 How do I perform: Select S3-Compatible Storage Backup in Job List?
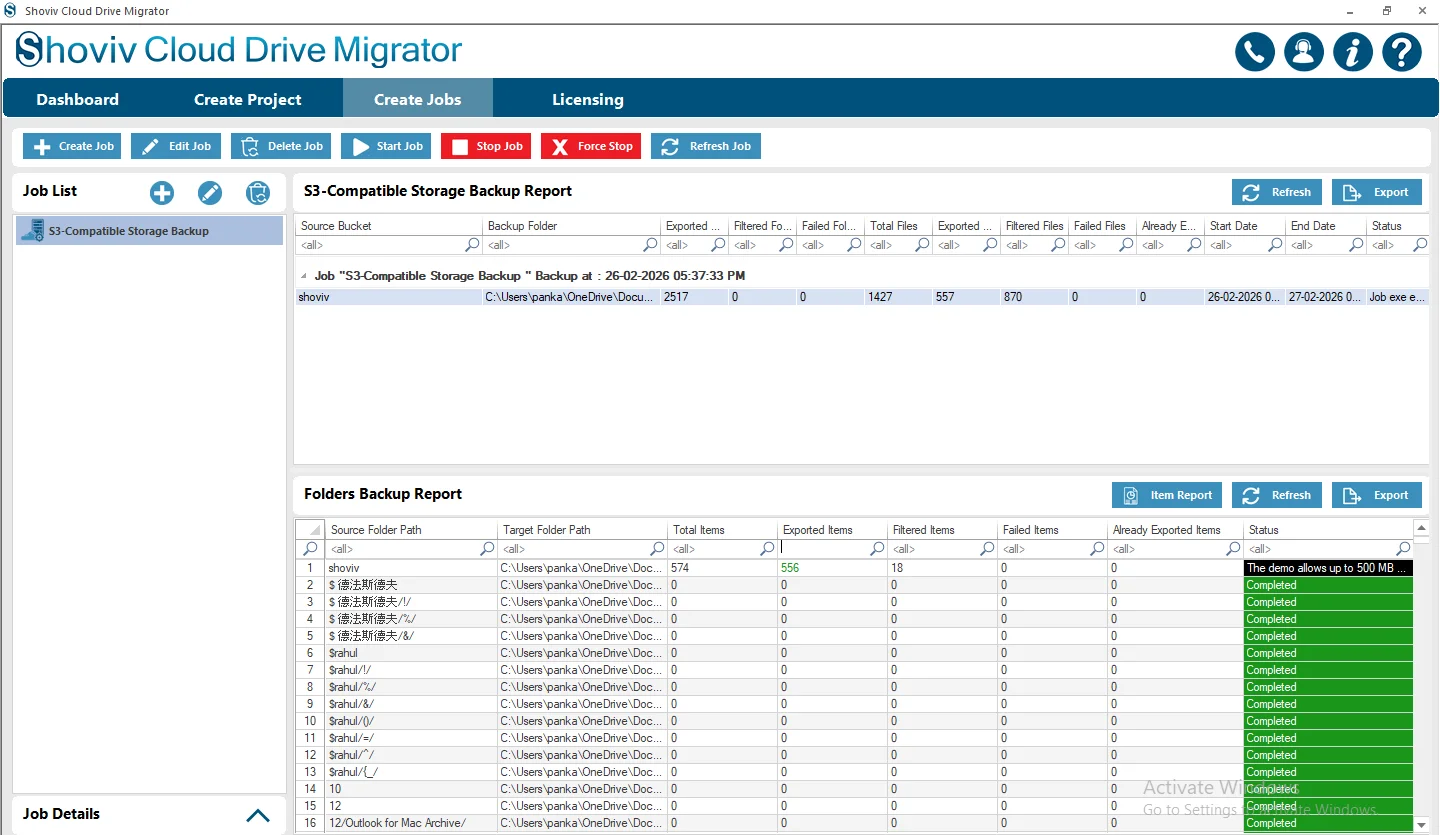pos(149,231)
